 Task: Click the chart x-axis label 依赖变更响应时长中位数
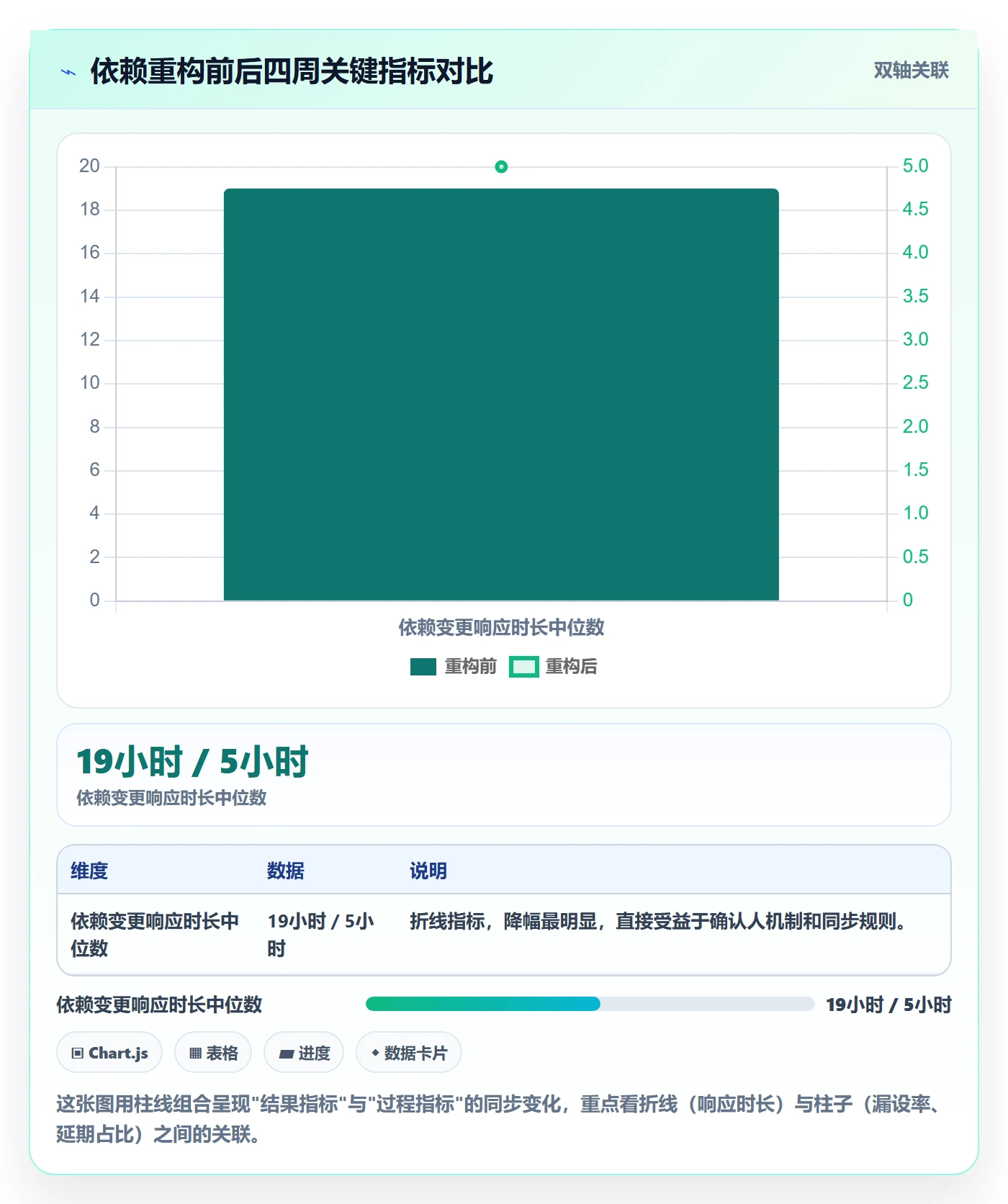501,628
